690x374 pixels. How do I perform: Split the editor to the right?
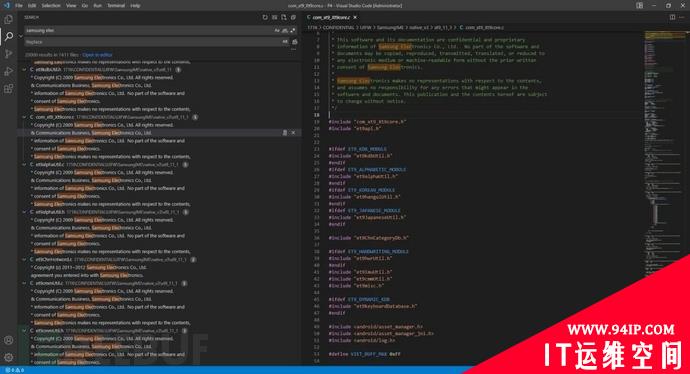672,17
